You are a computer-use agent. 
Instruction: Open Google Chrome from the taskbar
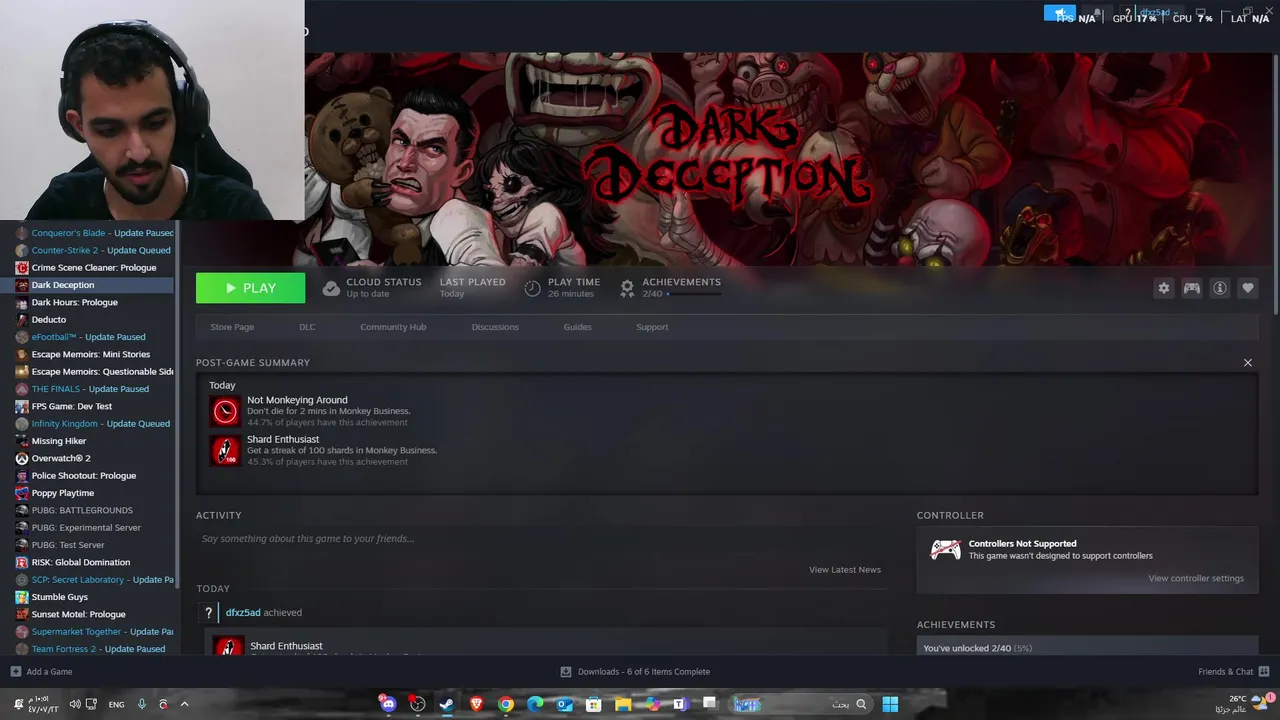coord(506,704)
